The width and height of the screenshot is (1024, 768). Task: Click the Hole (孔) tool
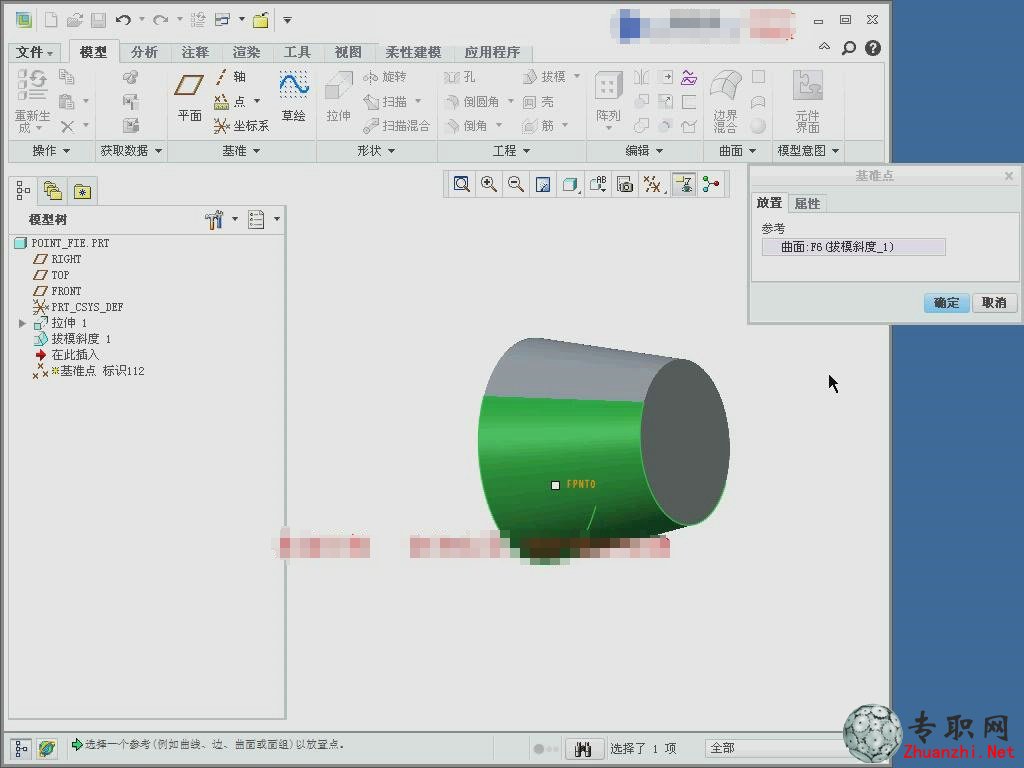460,77
